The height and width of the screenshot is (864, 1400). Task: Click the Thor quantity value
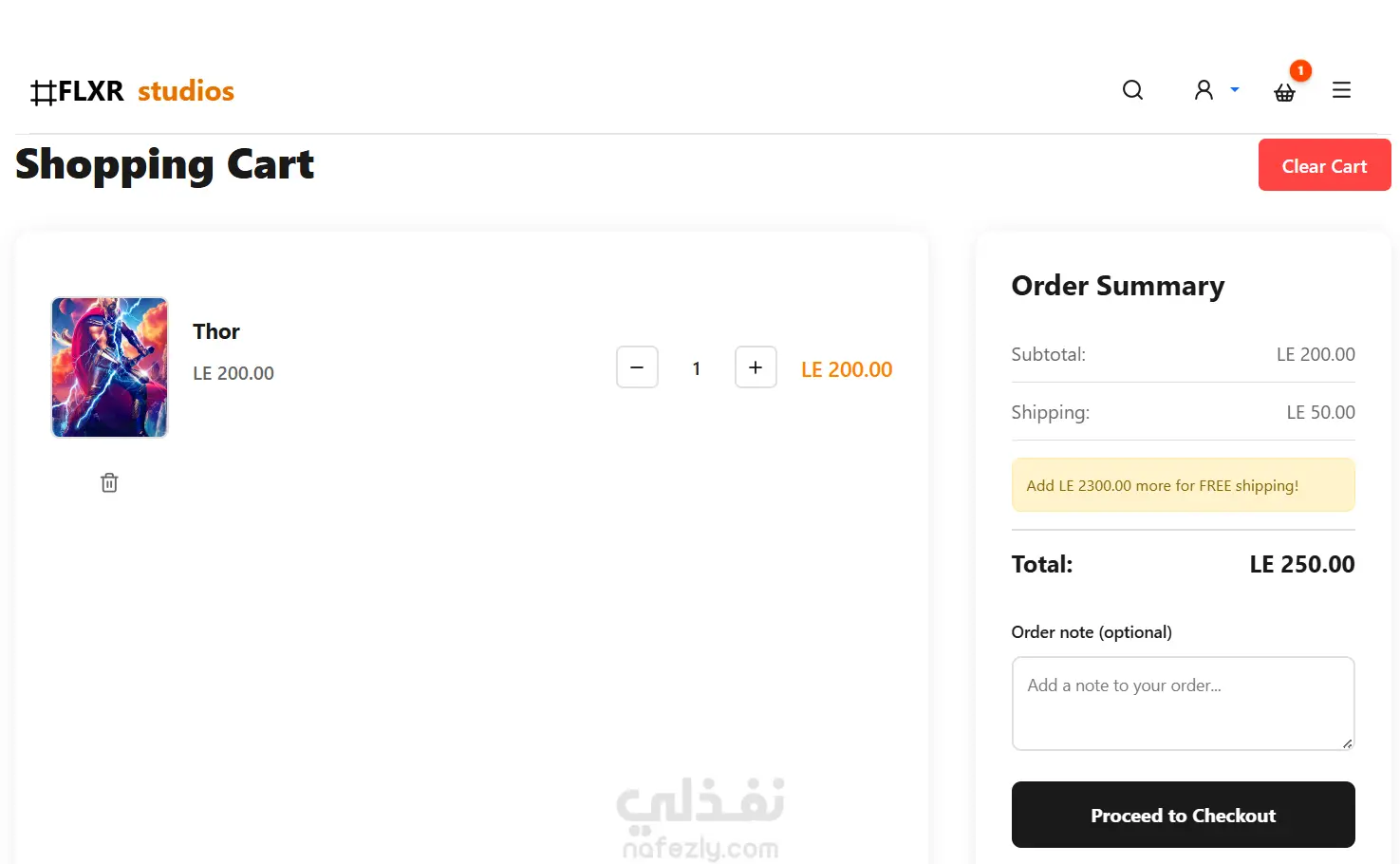click(697, 368)
